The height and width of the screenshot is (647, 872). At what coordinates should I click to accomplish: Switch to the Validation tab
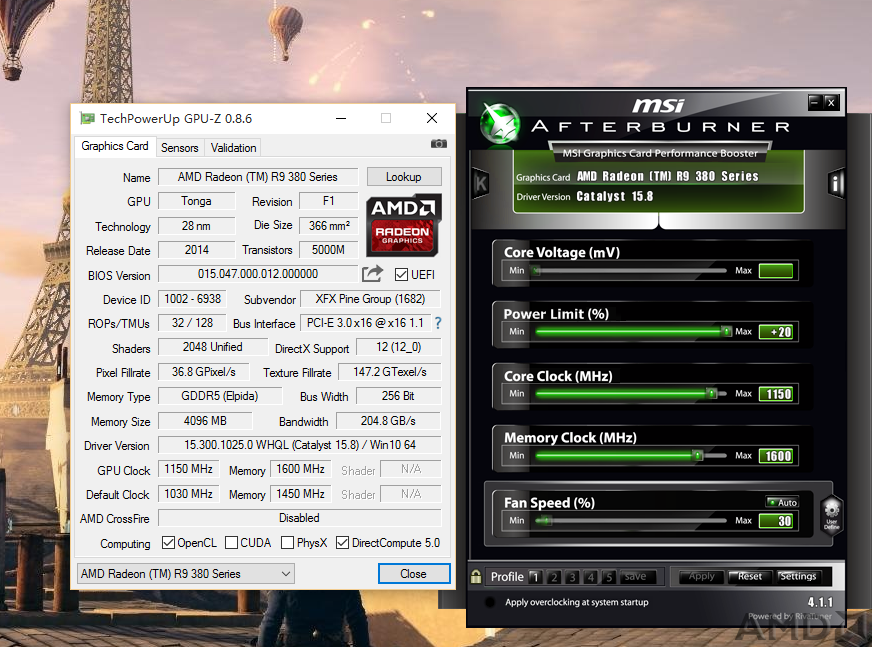coord(234,147)
